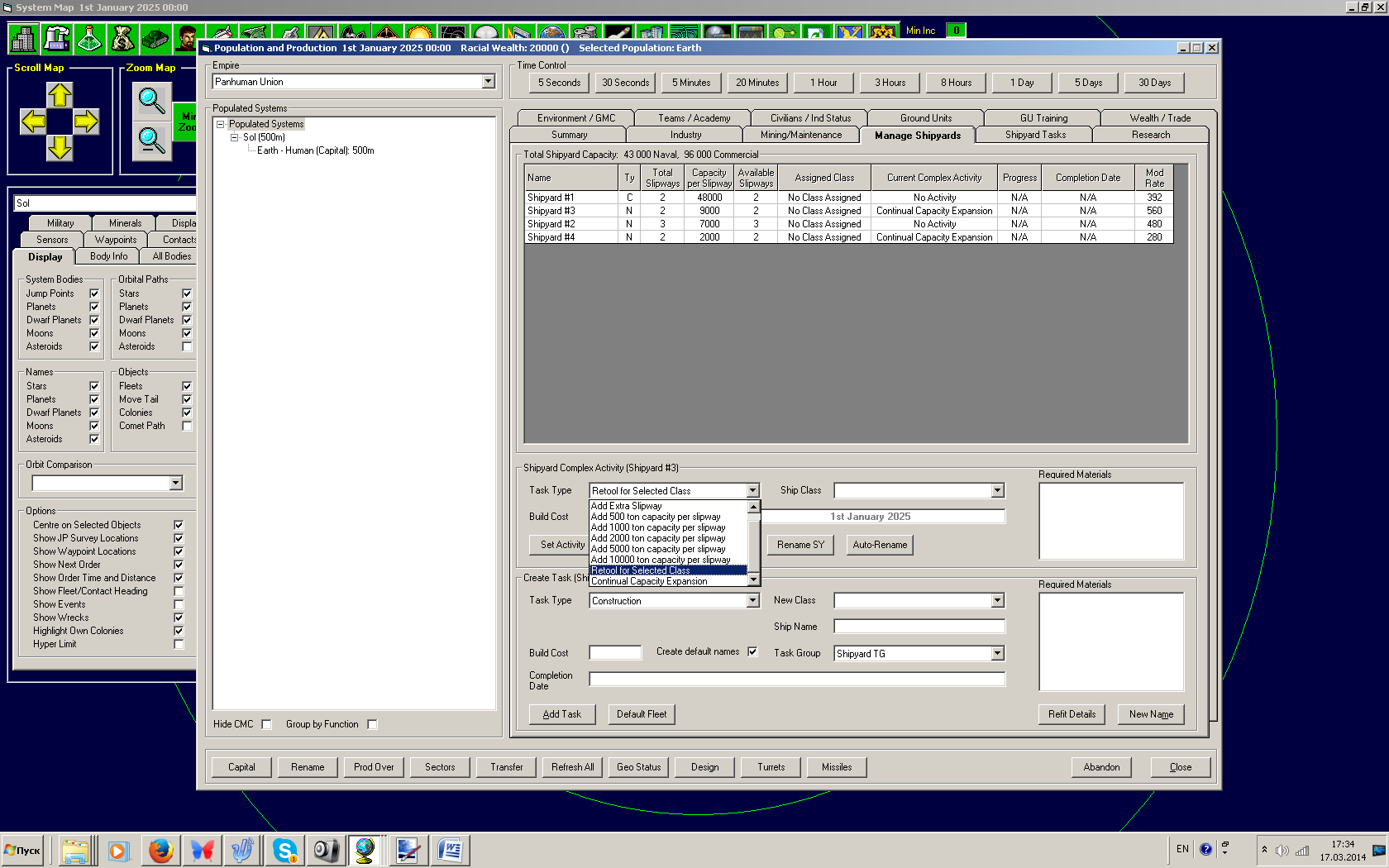
Task: Collapse the Sol (500m) tree node
Action: (235, 137)
